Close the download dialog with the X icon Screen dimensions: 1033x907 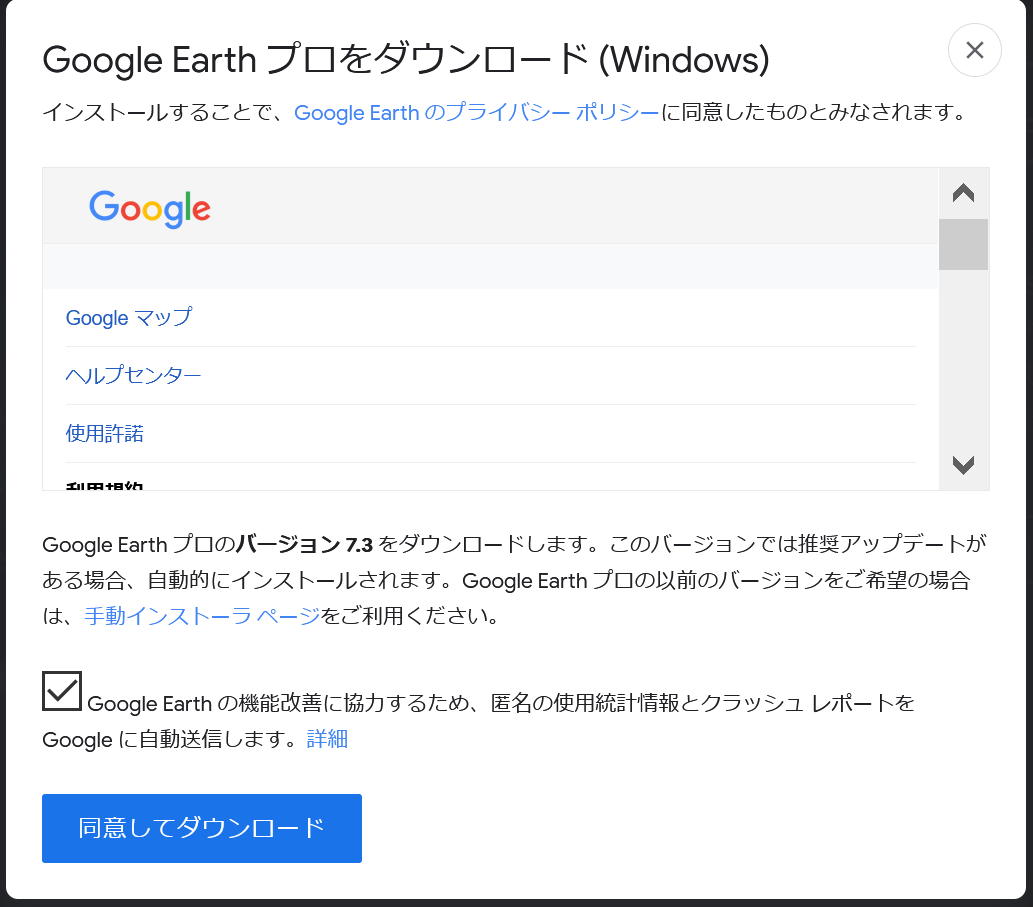tap(974, 50)
